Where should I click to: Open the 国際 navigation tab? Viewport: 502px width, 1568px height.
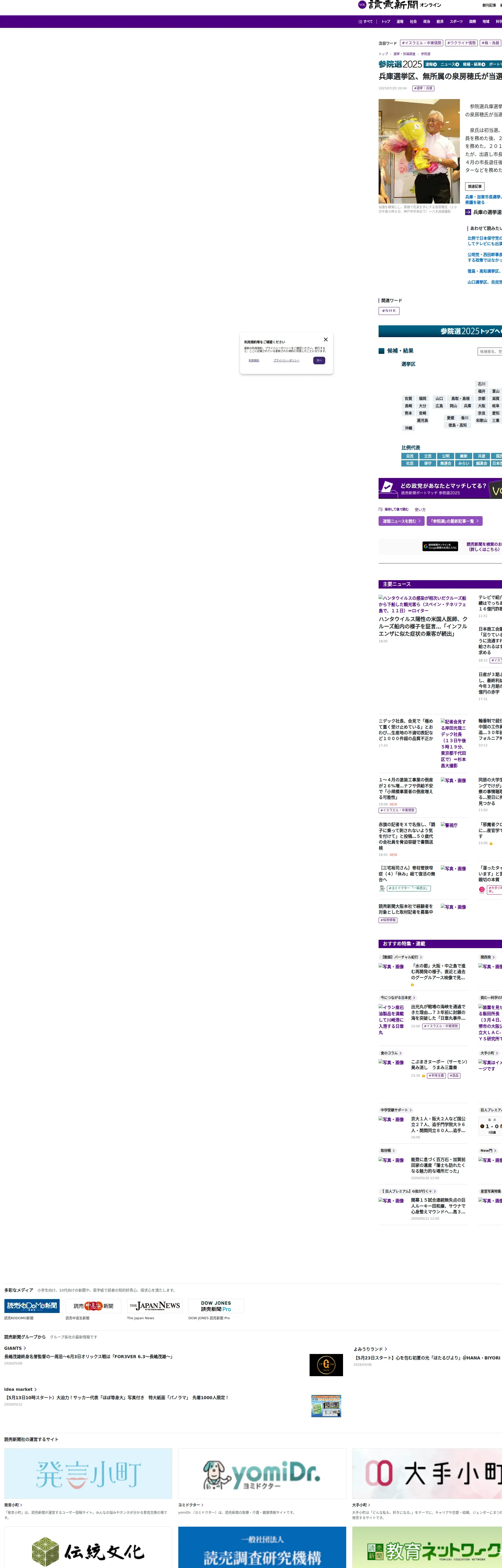472,21
